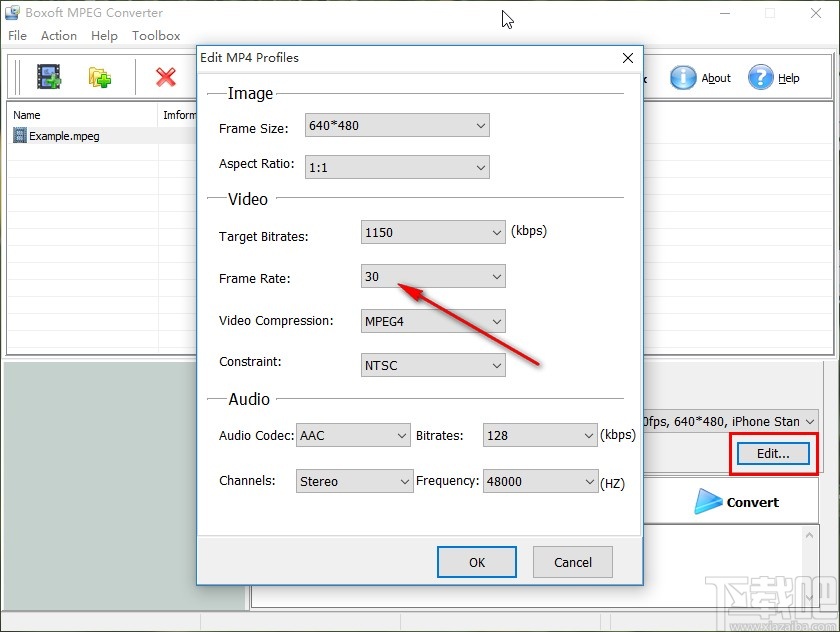The width and height of the screenshot is (840, 632).
Task: Click the Add folder toolbar icon
Action: [x=98, y=76]
